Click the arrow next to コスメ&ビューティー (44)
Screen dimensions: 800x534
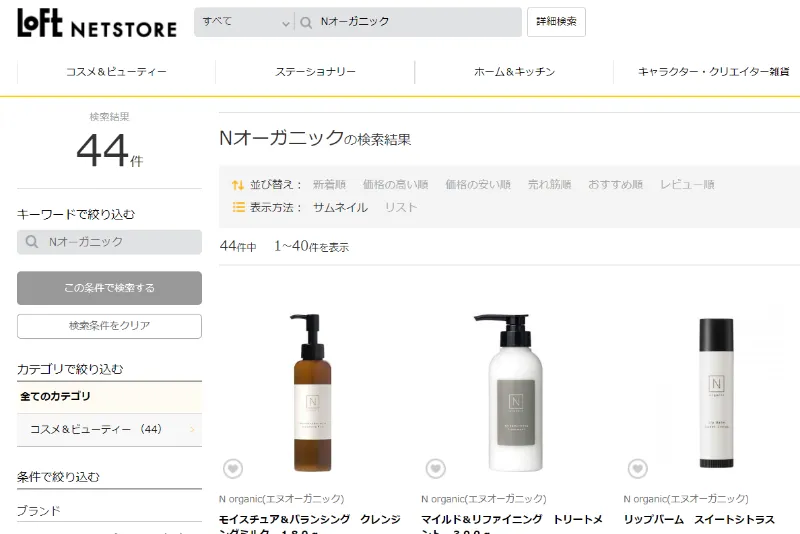[192, 429]
